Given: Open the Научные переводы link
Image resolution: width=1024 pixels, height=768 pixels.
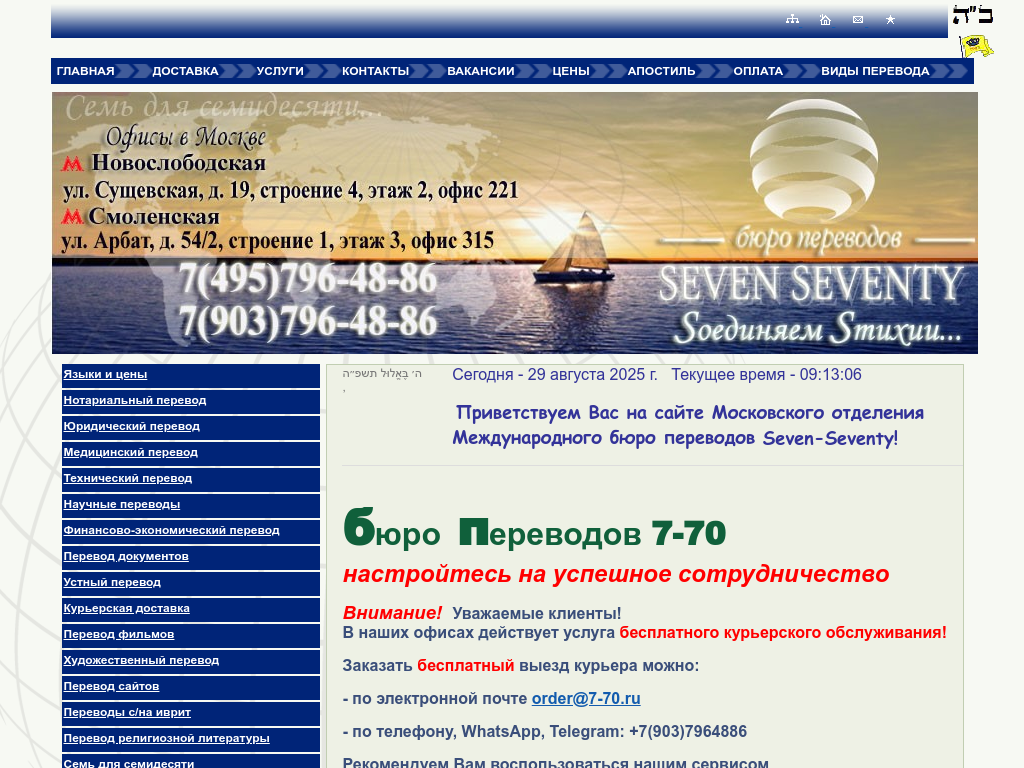Looking at the screenshot, I should click(121, 505).
